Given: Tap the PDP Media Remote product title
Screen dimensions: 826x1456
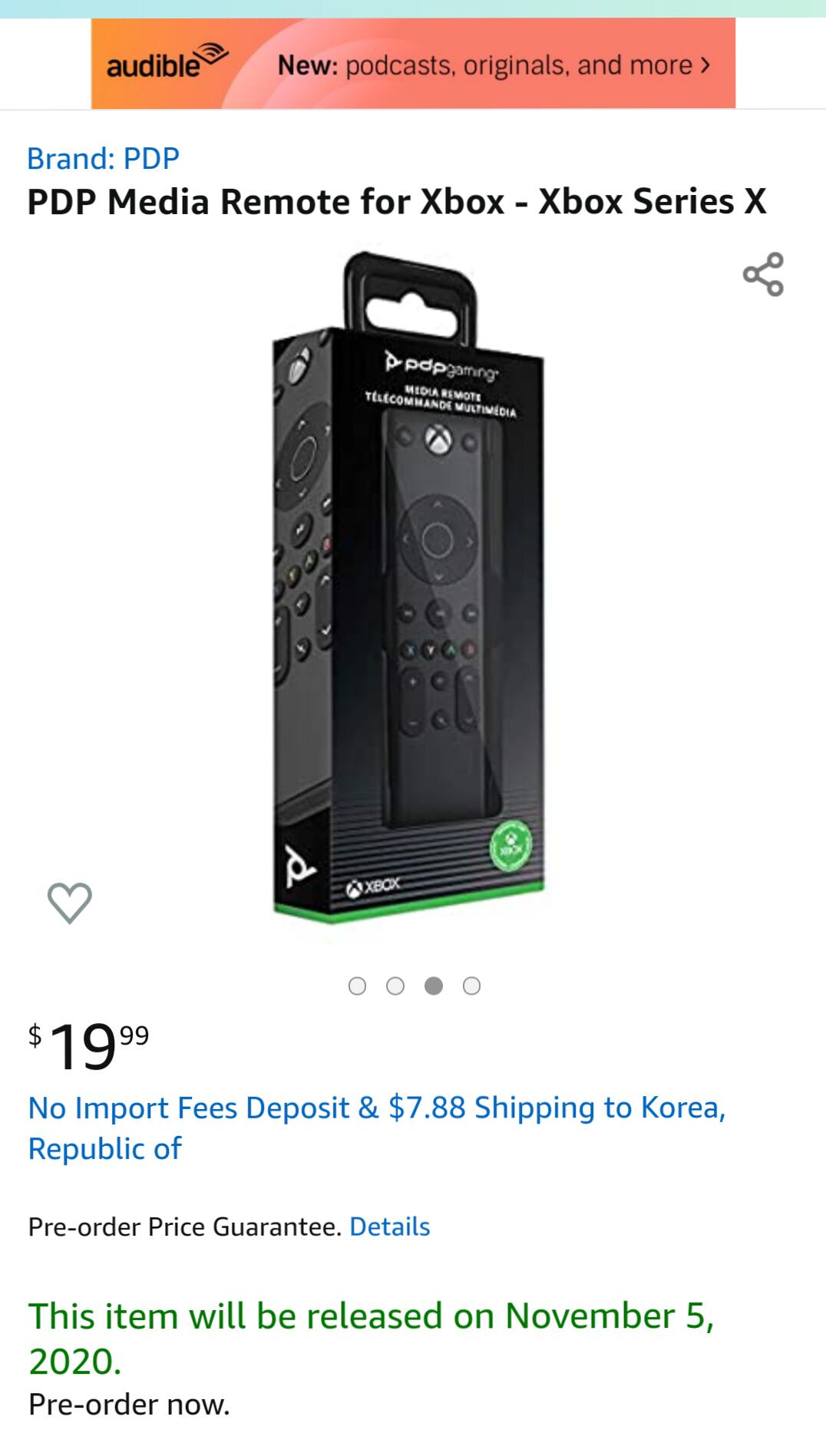Looking at the screenshot, I should pos(396,202).
